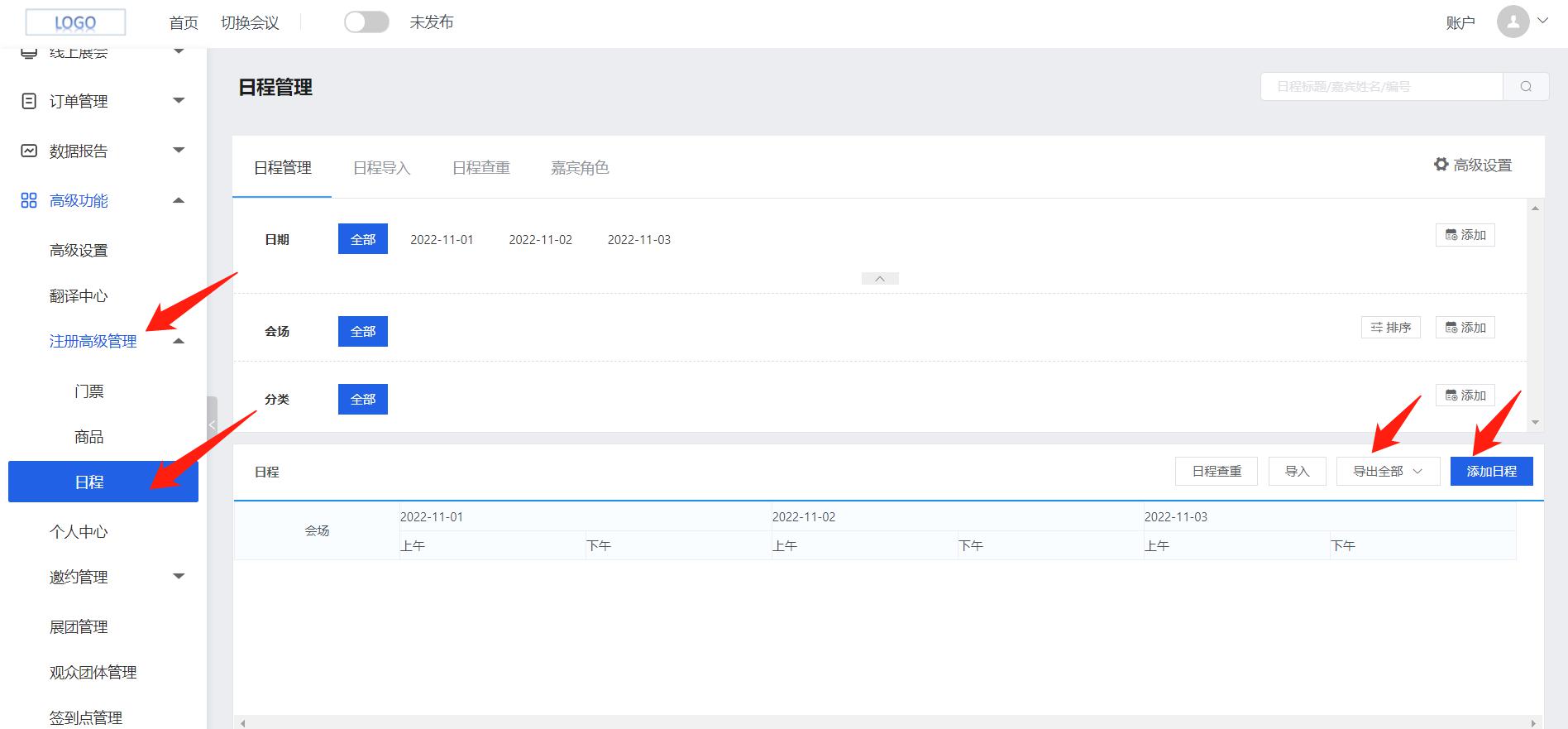This screenshot has width=1568, height=729.
Task: Click the 导入 button
Action: [1298, 471]
